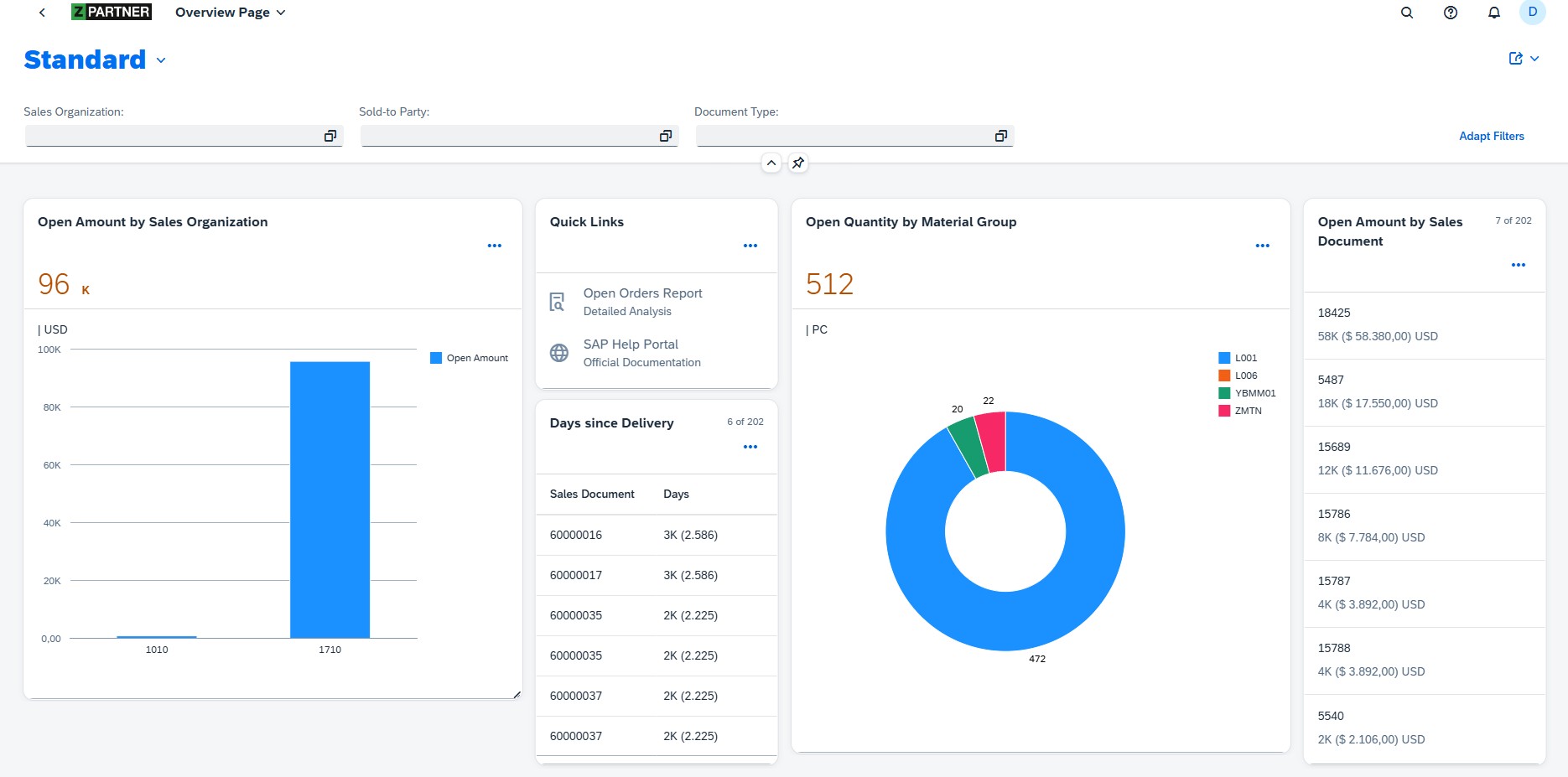Image resolution: width=1568 pixels, height=777 pixels.
Task: Collapse the filter header
Action: pos(771,163)
